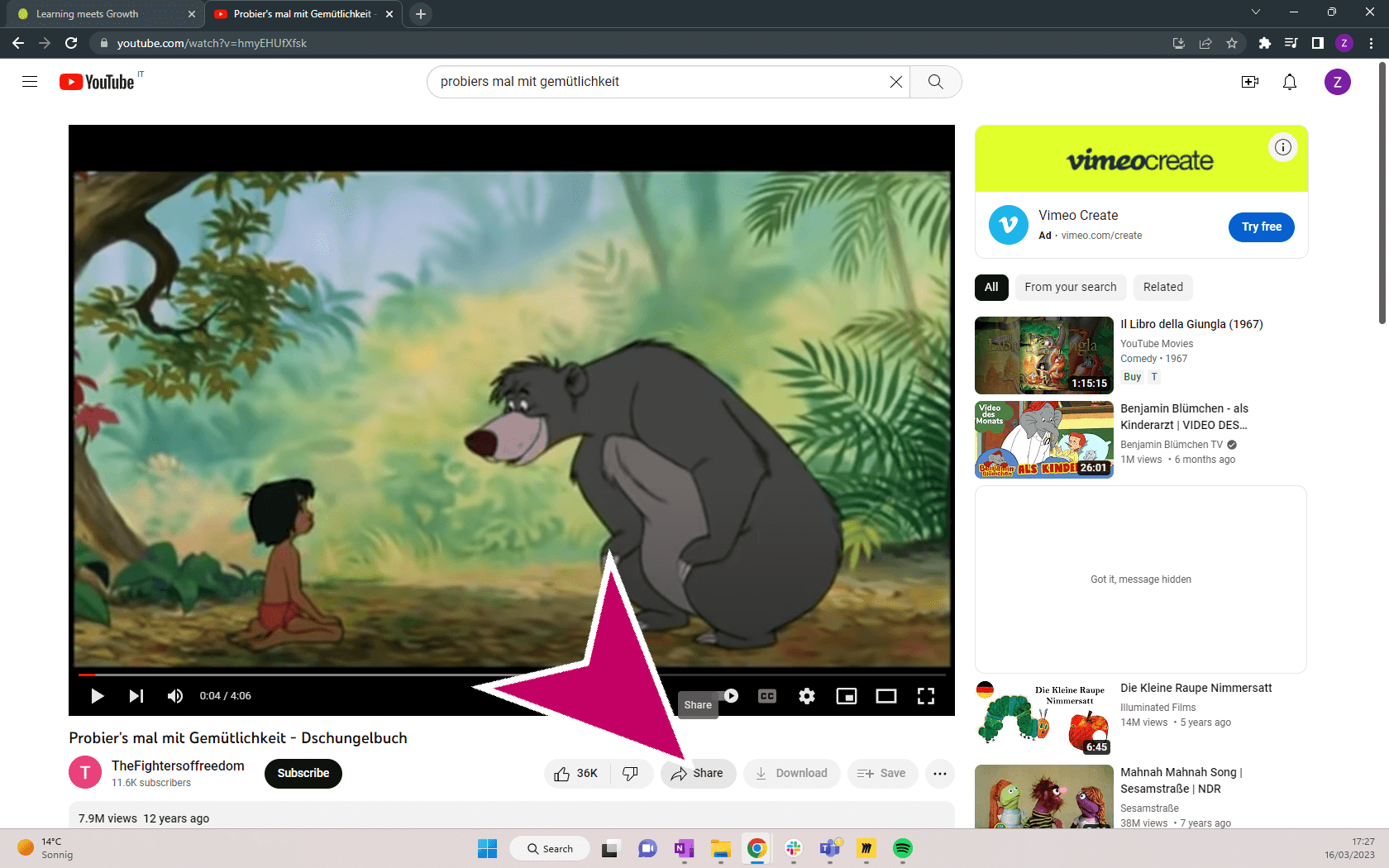Image resolution: width=1389 pixels, height=868 pixels.
Task: Open Slack from the taskbar
Action: 793,848
